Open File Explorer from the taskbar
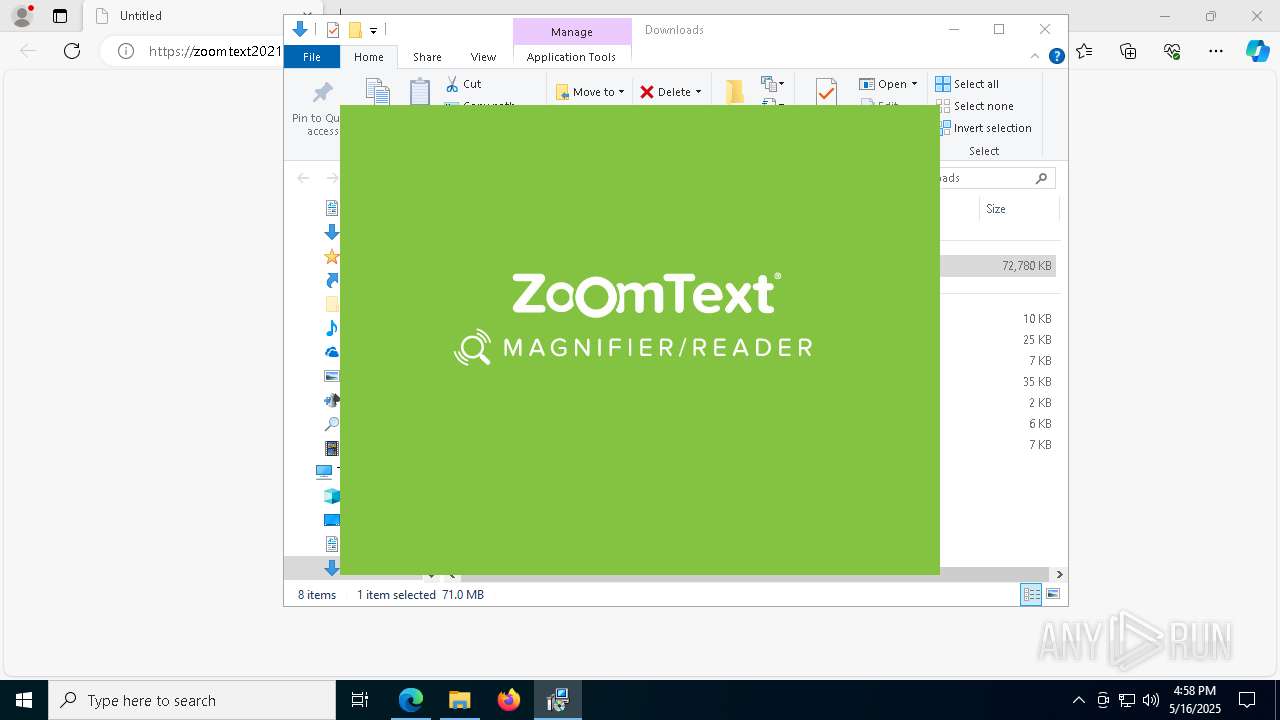The width and height of the screenshot is (1280, 720). tap(459, 700)
